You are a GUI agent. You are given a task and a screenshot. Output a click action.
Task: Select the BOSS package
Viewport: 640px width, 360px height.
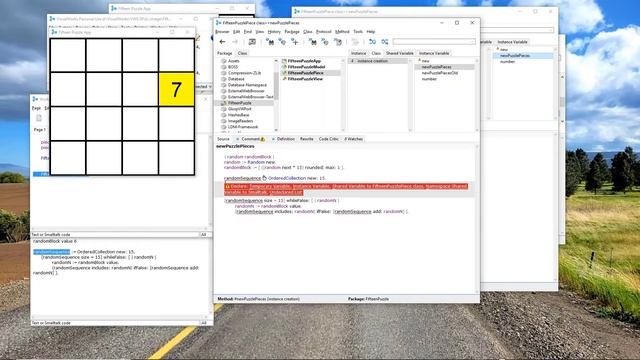(x=233, y=67)
